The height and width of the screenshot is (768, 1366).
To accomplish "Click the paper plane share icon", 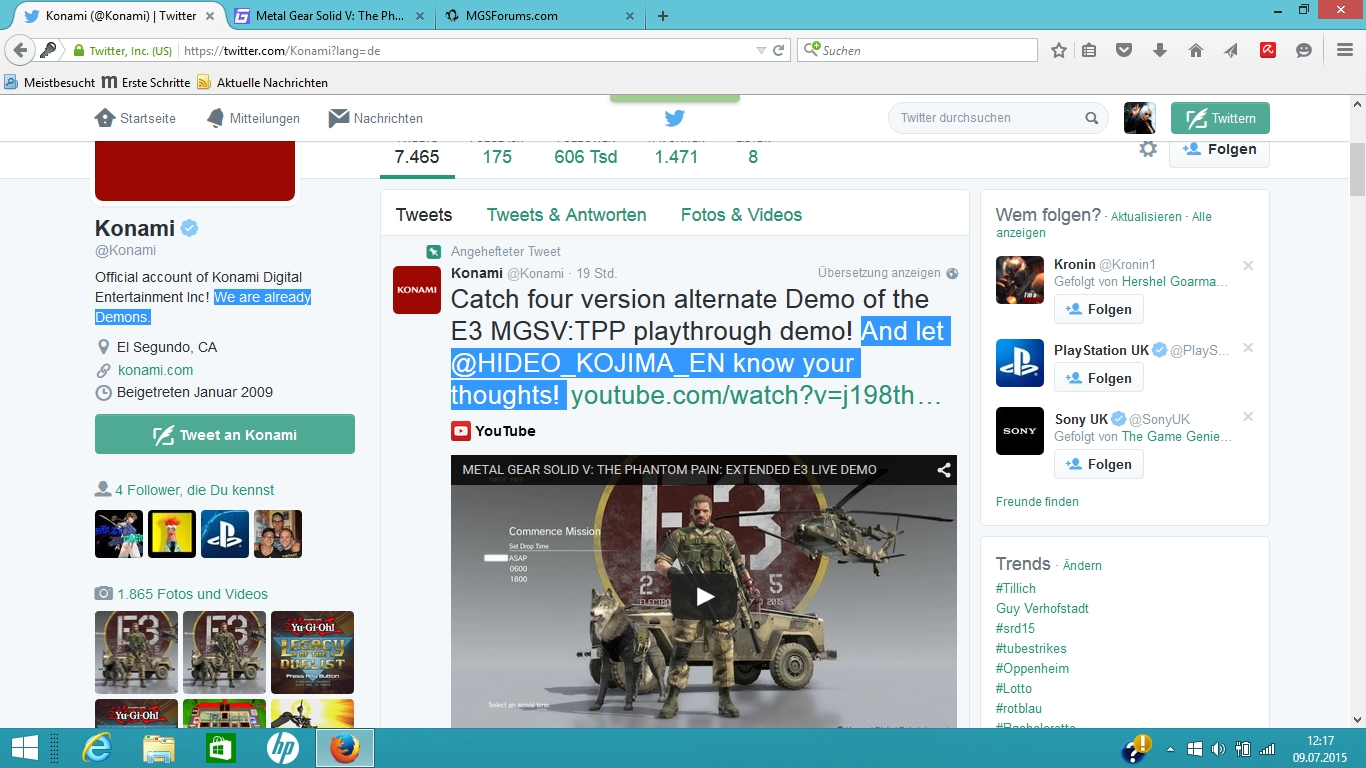I will pyautogui.click(x=1231, y=50).
